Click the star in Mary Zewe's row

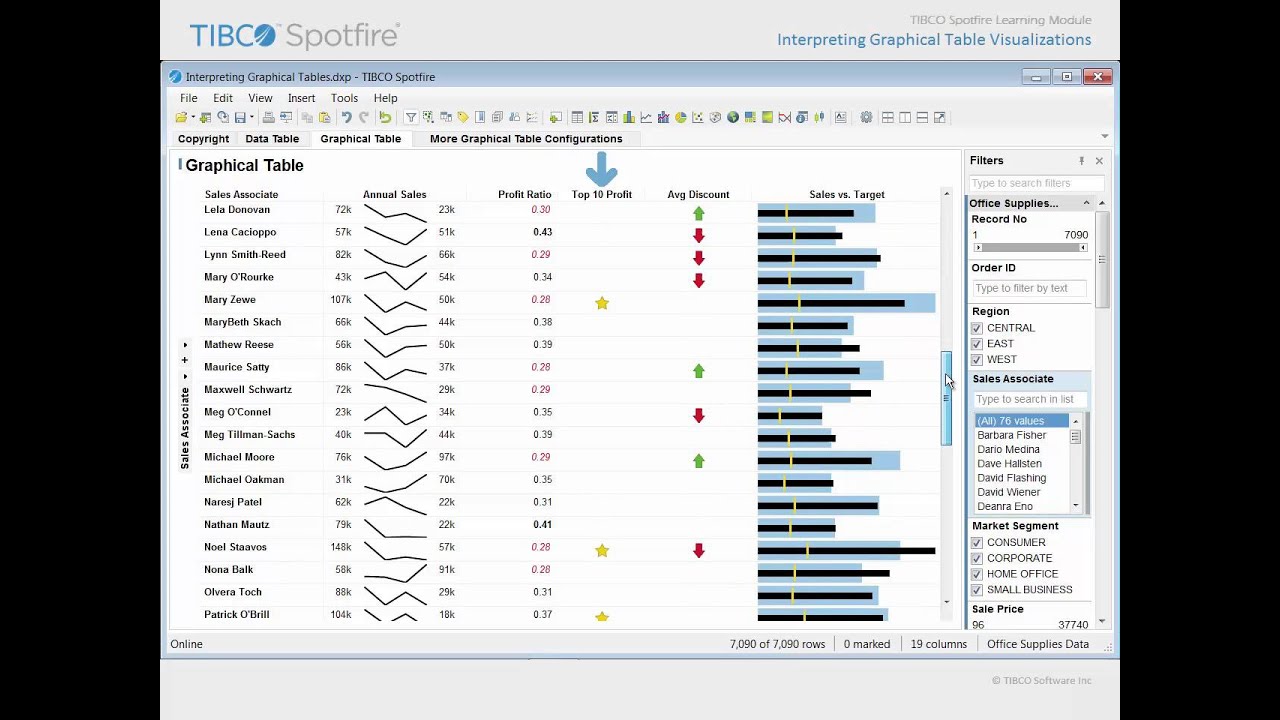click(x=602, y=303)
